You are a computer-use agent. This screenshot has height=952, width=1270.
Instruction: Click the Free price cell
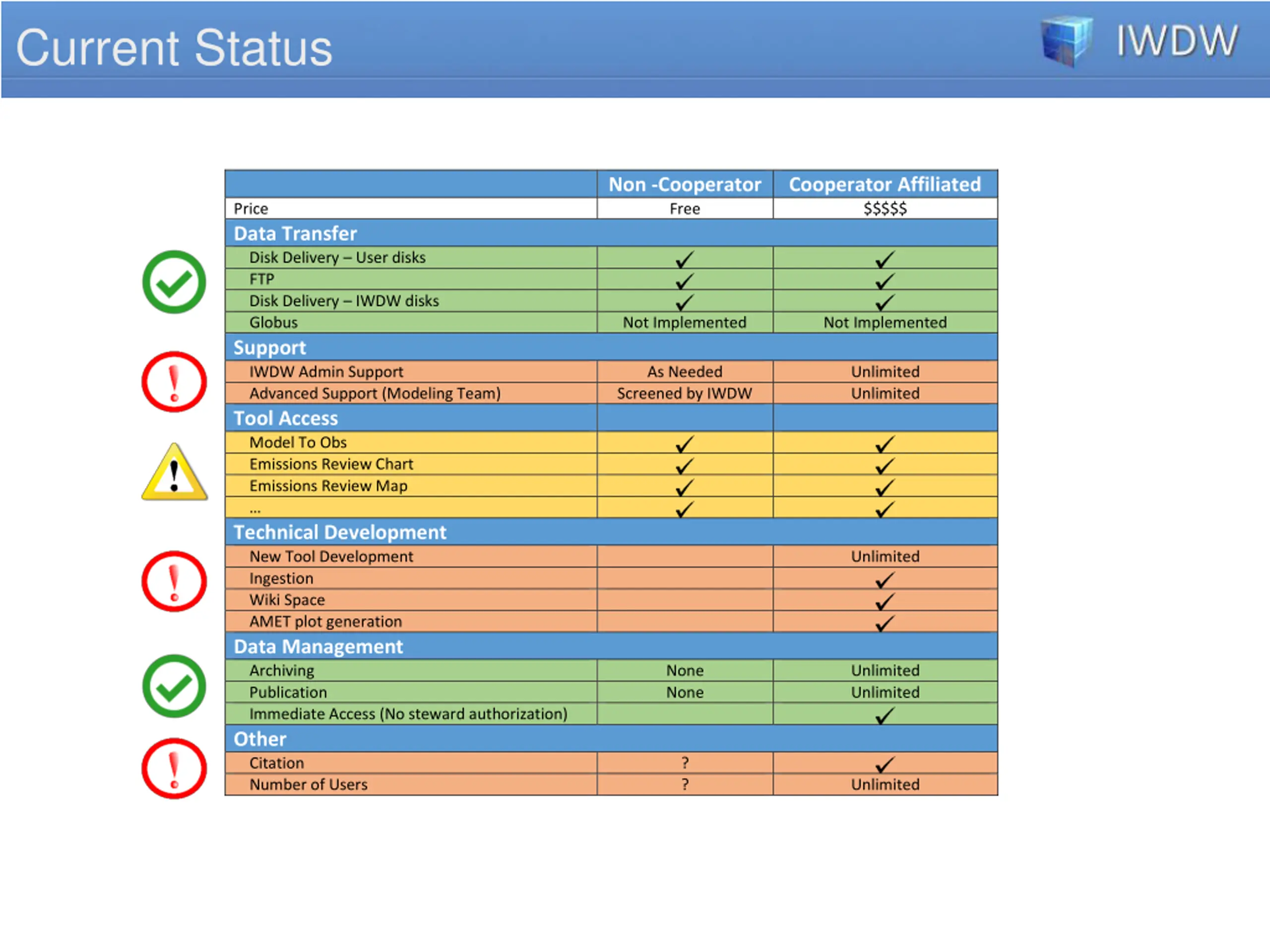pos(685,208)
